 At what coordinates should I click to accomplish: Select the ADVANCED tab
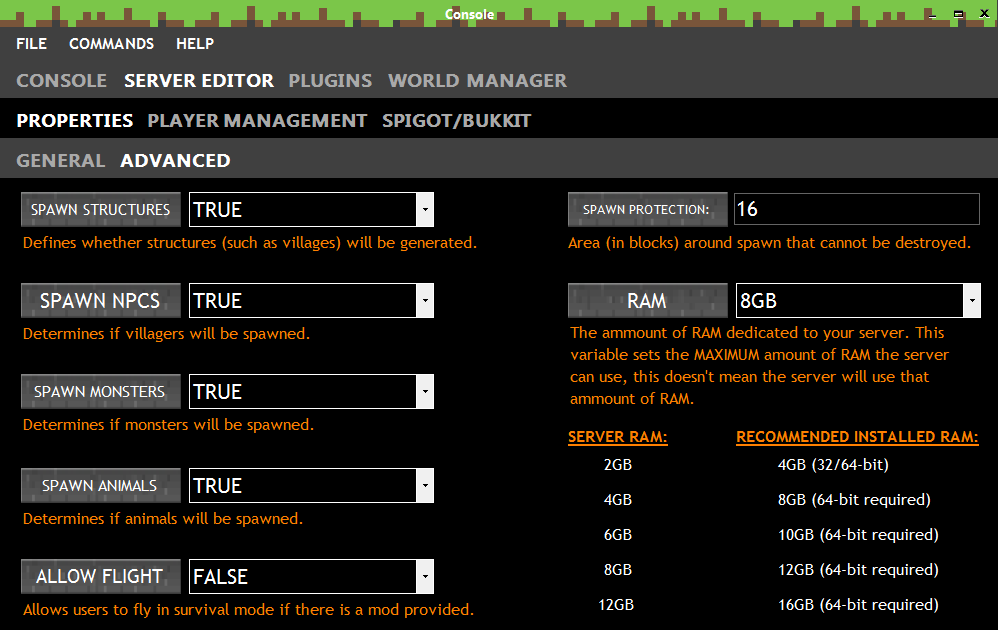175,159
